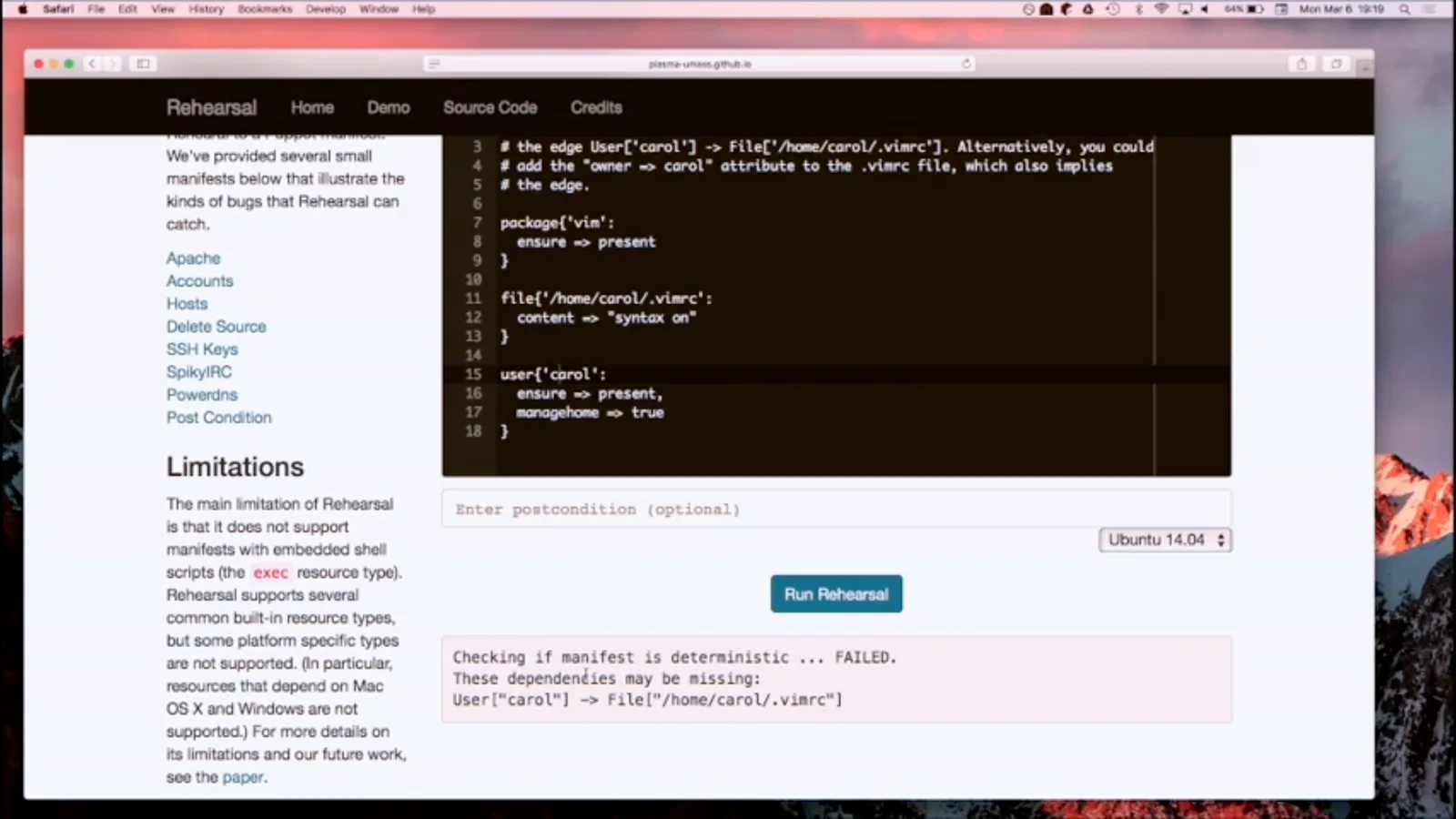Open the Develop menu
The width and height of the screenshot is (1456, 819).
326,9
